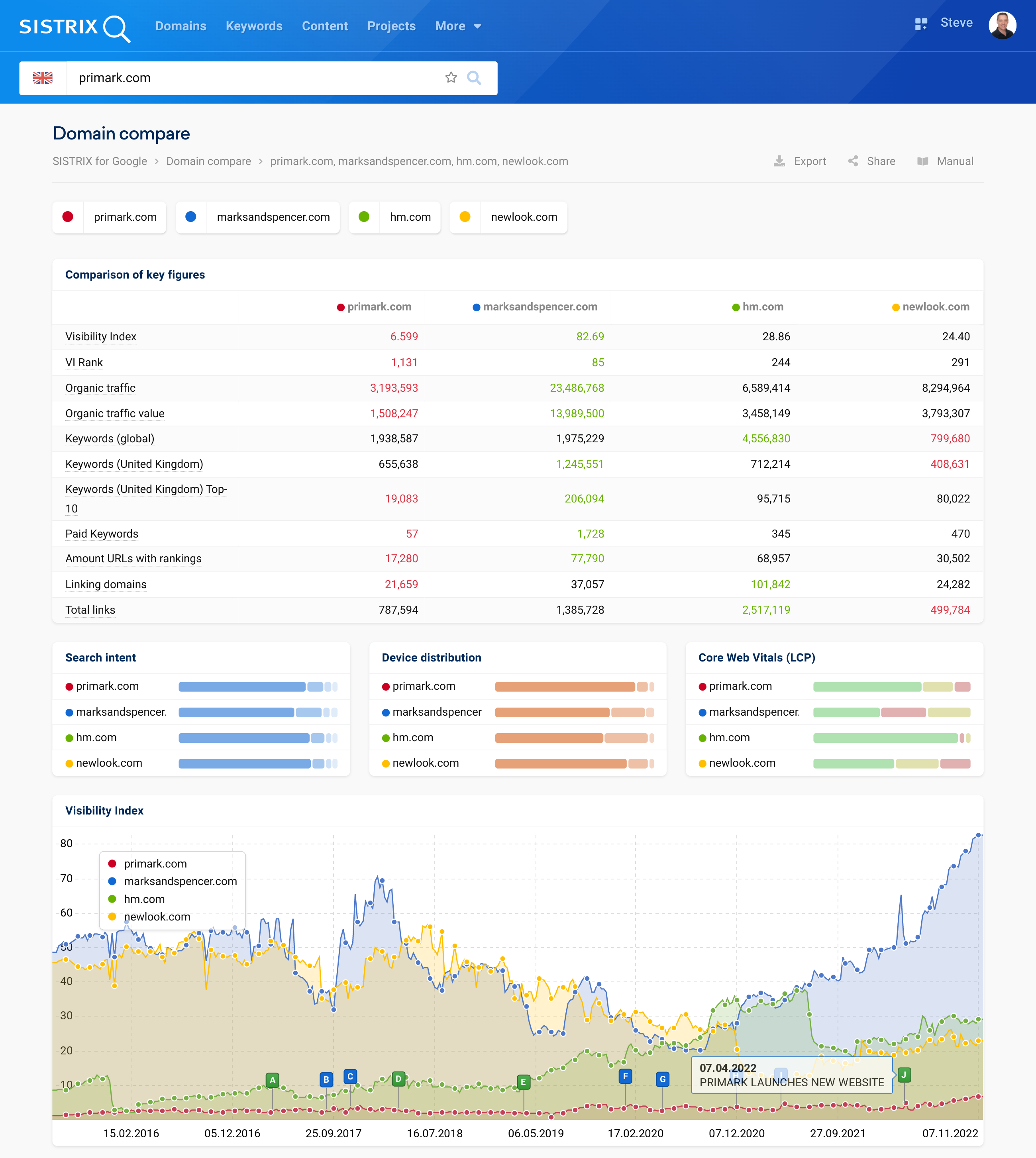This screenshot has width=1036, height=1158.
Task: Toggle marksandspencer.com in the chart legend
Action: 173,881
